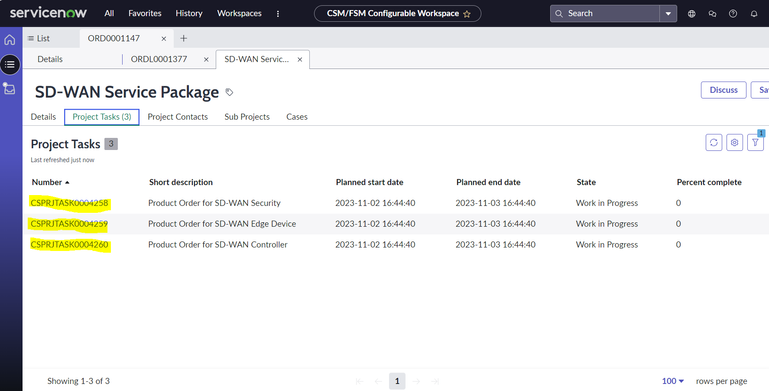Screen dimensions: 769x391
Task: Close the SD-WAN Servic... sub-tab
Action: [300, 59]
